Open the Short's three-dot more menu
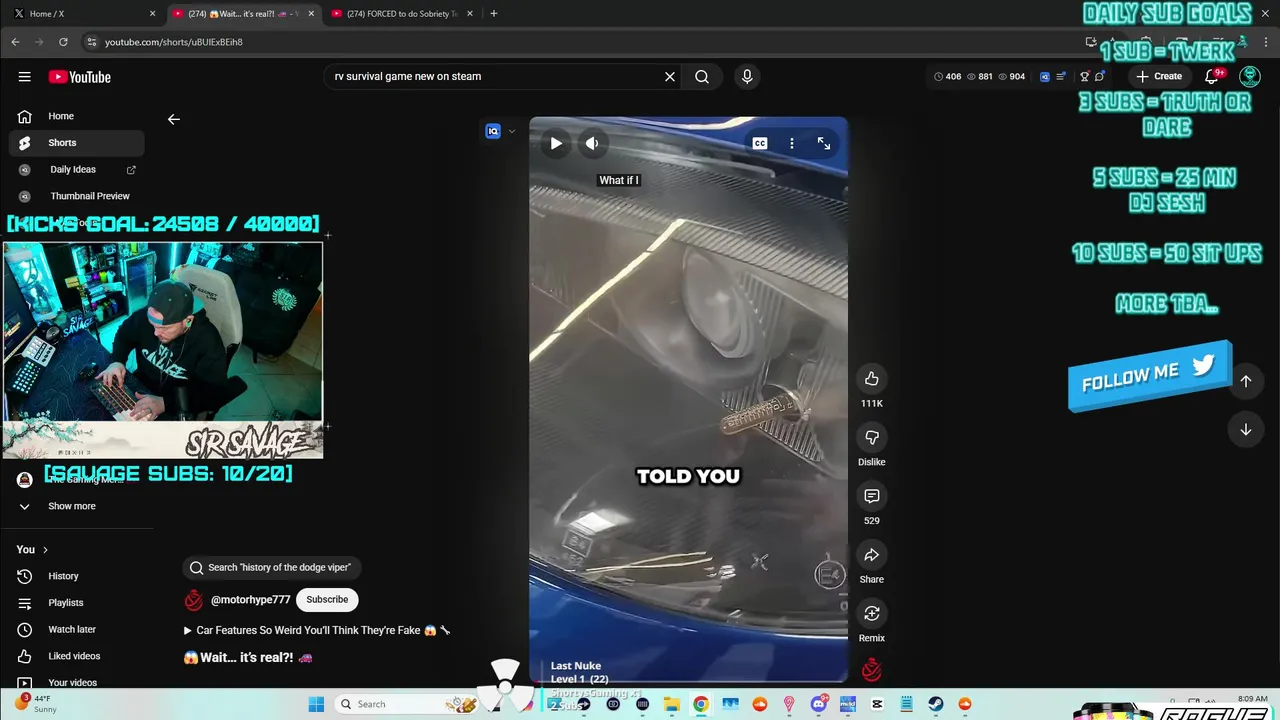Screen dimensions: 1280x720 pos(792,143)
